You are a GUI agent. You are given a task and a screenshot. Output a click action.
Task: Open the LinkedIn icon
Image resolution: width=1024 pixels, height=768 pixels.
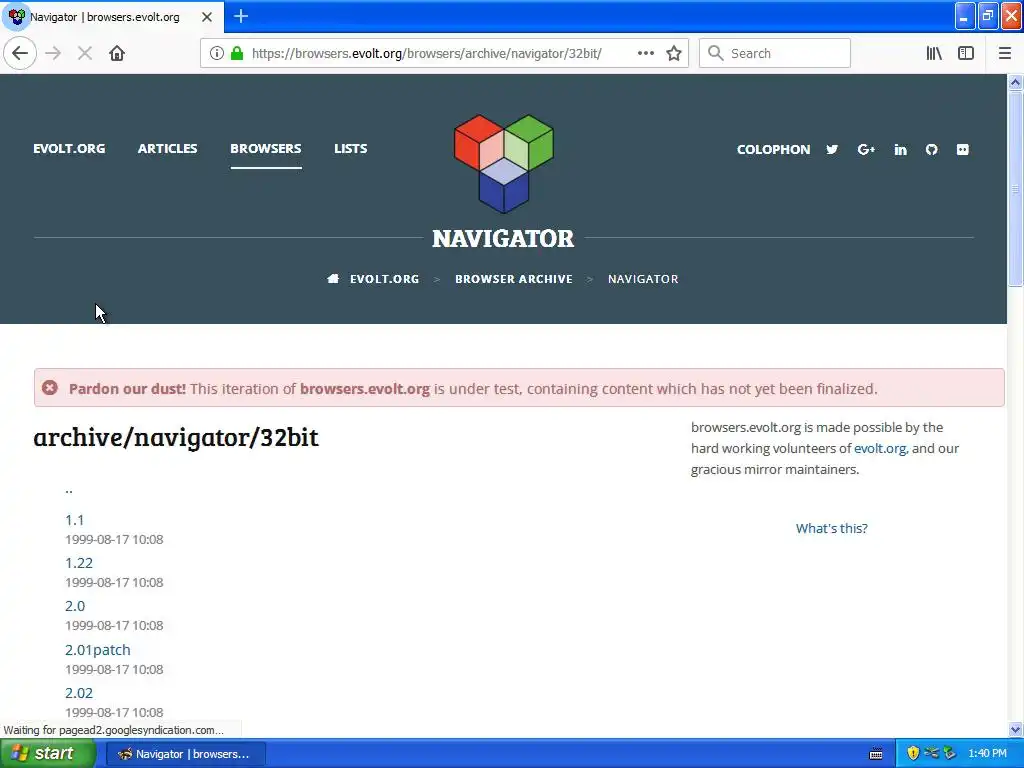tap(901, 150)
